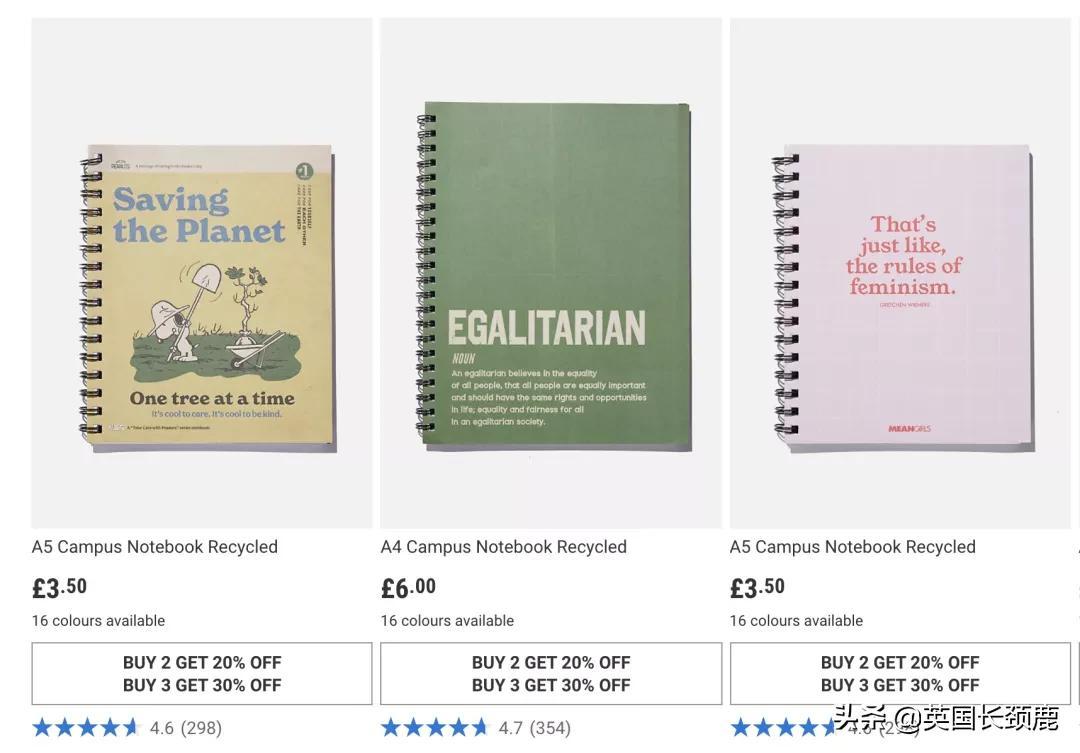Click first A5 Campus Notebook Recycled title
This screenshot has width=1080, height=753.
(155, 547)
